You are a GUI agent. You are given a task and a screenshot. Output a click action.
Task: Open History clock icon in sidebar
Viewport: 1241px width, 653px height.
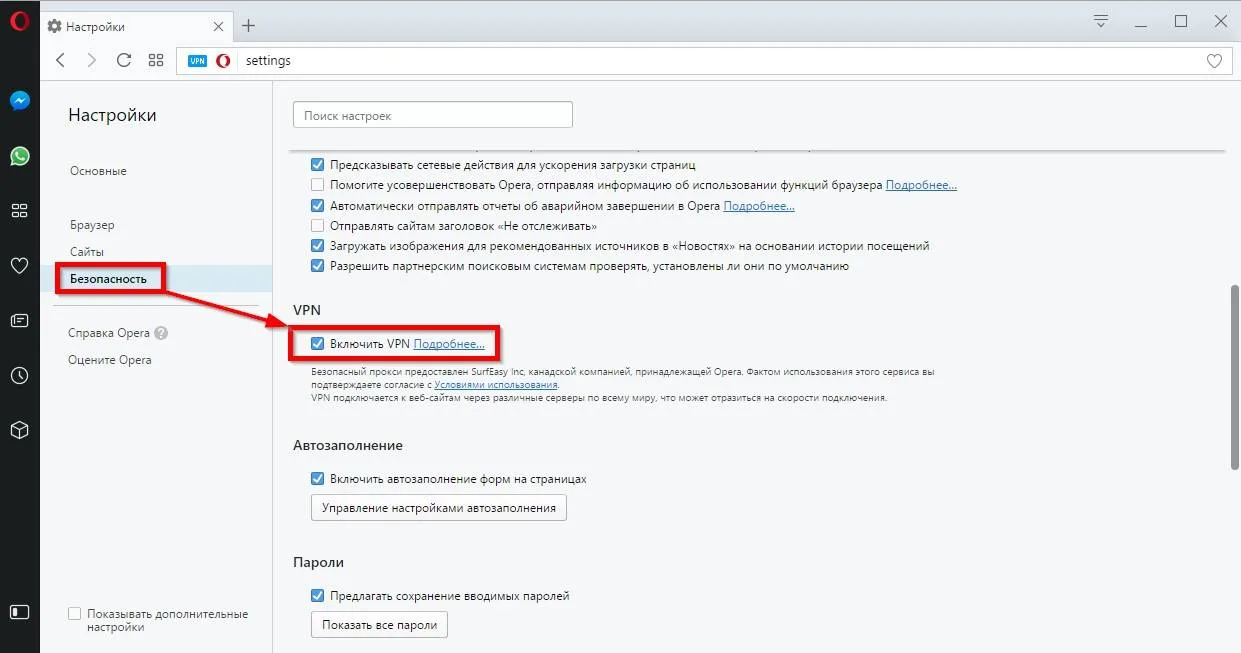(19, 376)
